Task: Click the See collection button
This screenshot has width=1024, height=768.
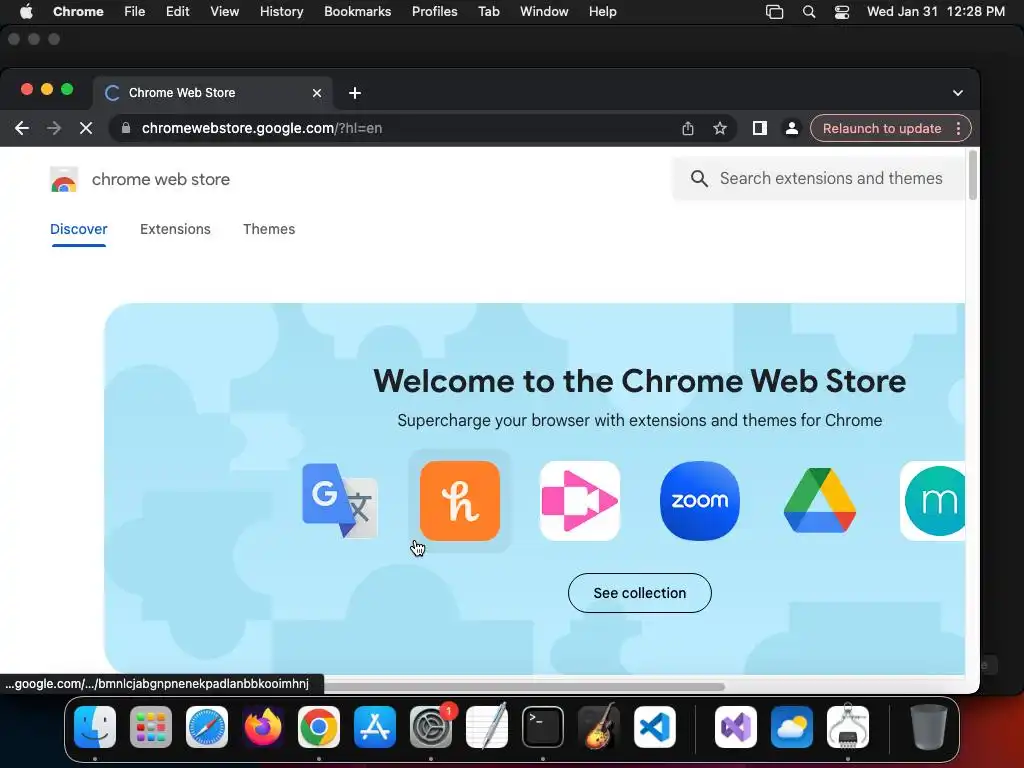Action: tap(639, 593)
